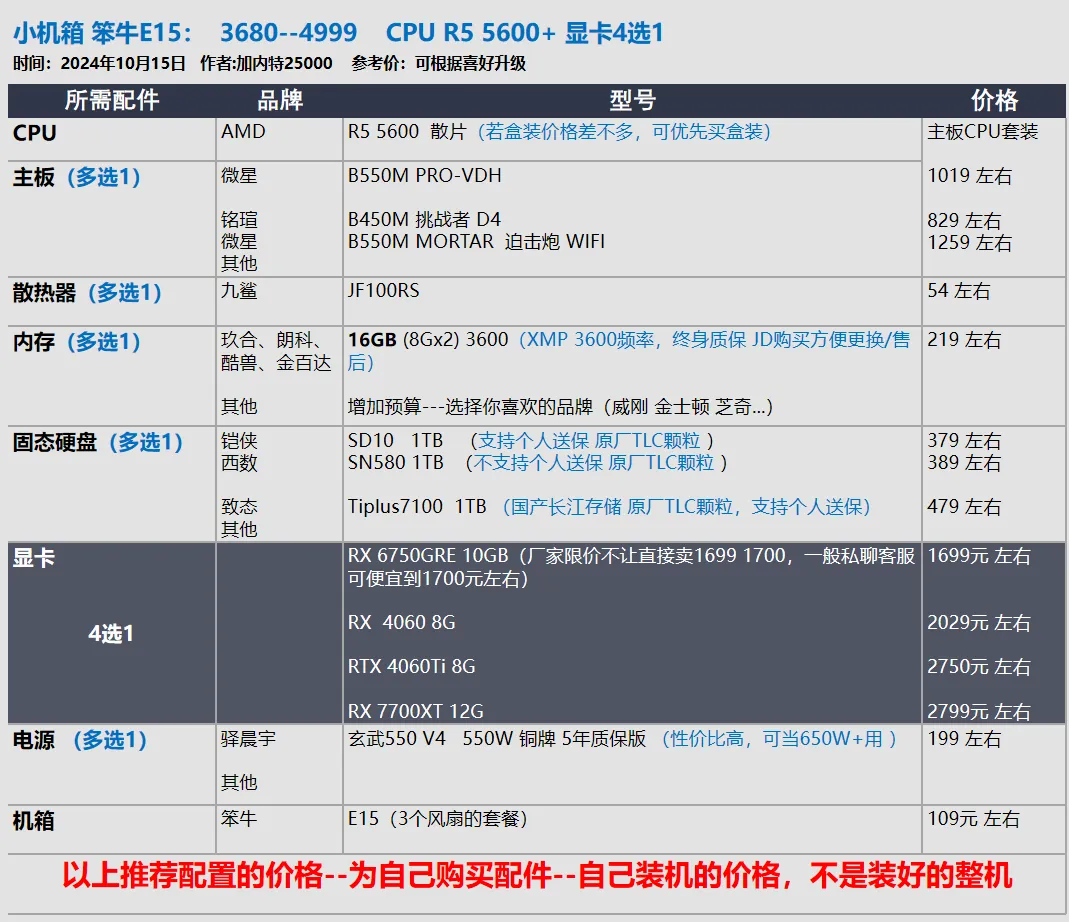Click the 显卡 row label
Screen dimensions: 1069x922
tap(34, 558)
